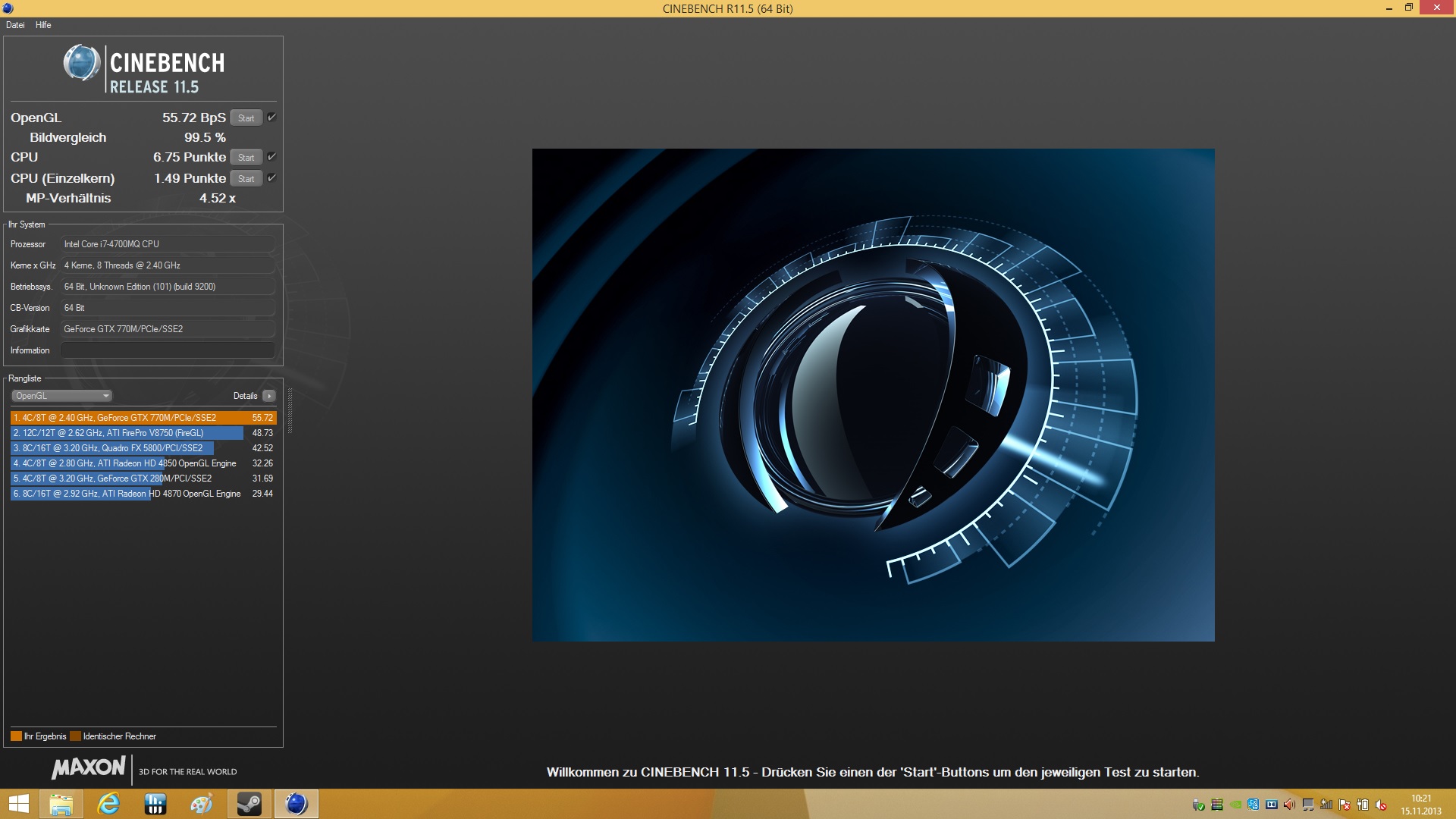This screenshot has height=819, width=1456.
Task: Toggle the CPU (Einzelkern) checkbox
Action: click(x=271, y=178)
